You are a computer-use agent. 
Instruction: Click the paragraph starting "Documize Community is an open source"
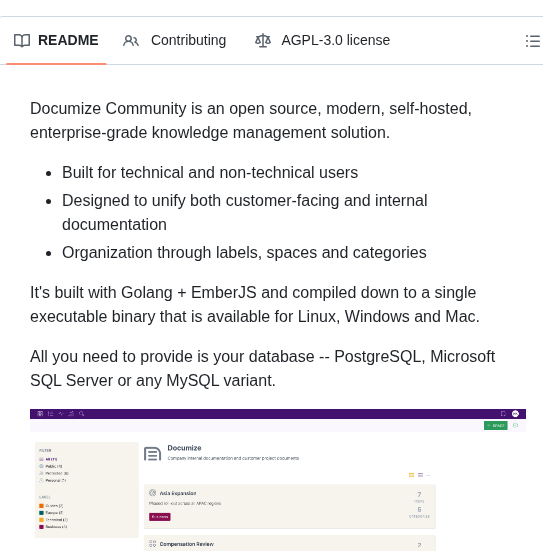coord(251,121)
